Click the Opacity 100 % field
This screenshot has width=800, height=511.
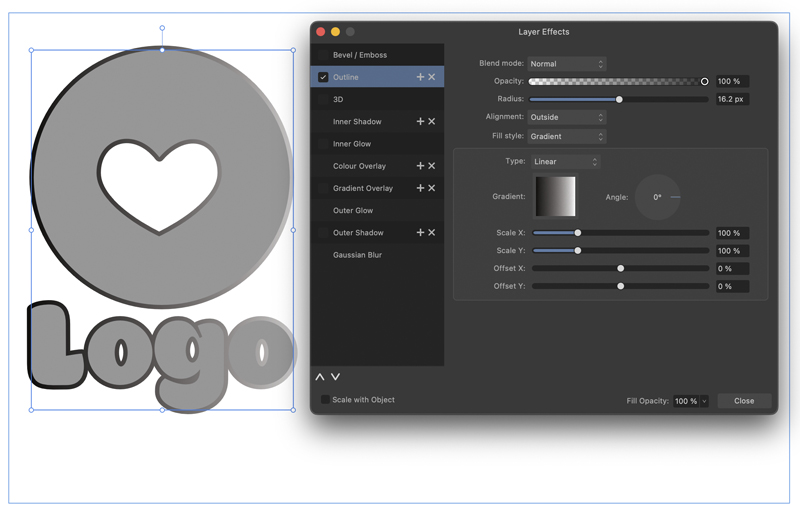point(732,81)
